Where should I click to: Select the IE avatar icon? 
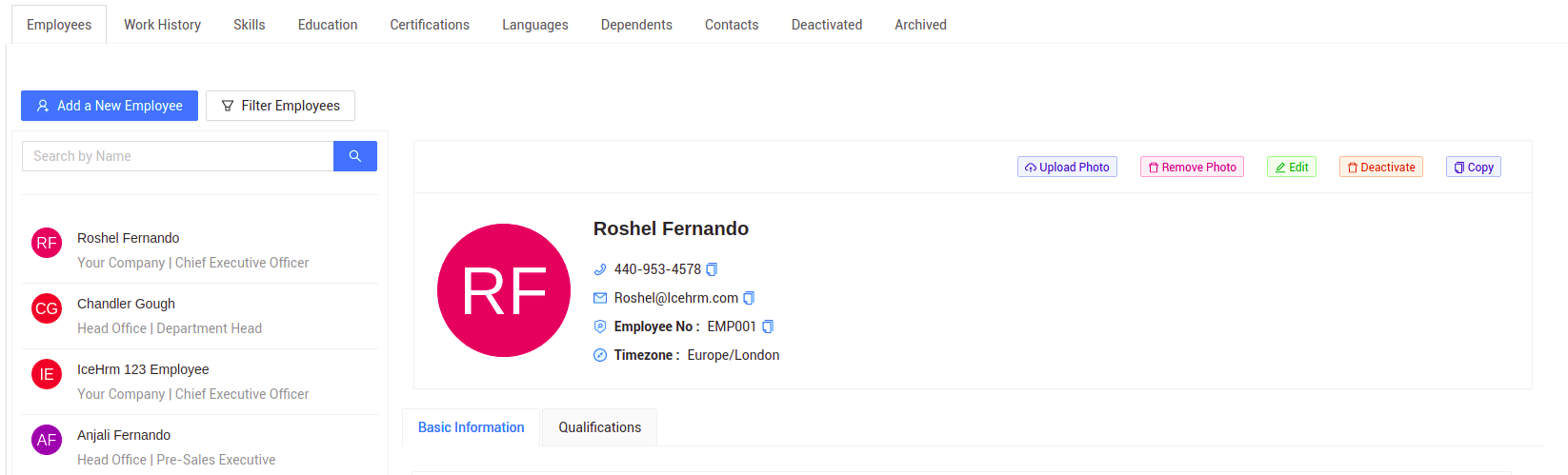(x=47, y=374)
